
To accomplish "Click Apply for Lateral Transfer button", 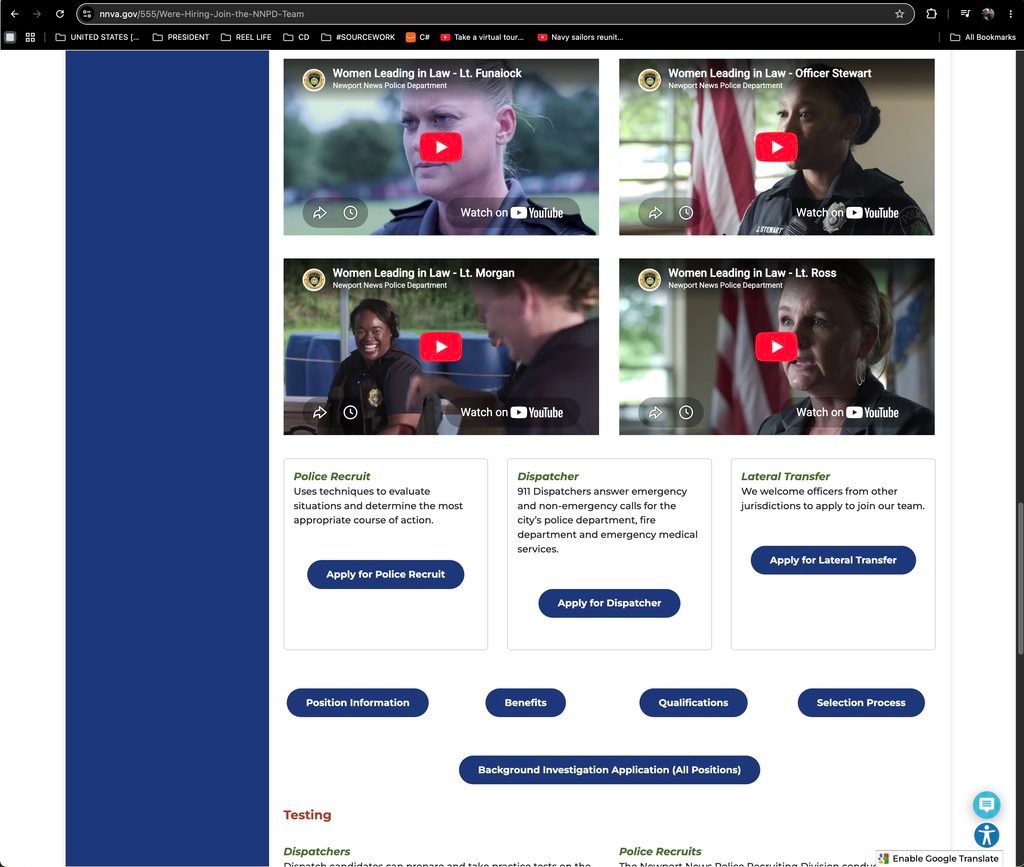I will coord(833,560).
